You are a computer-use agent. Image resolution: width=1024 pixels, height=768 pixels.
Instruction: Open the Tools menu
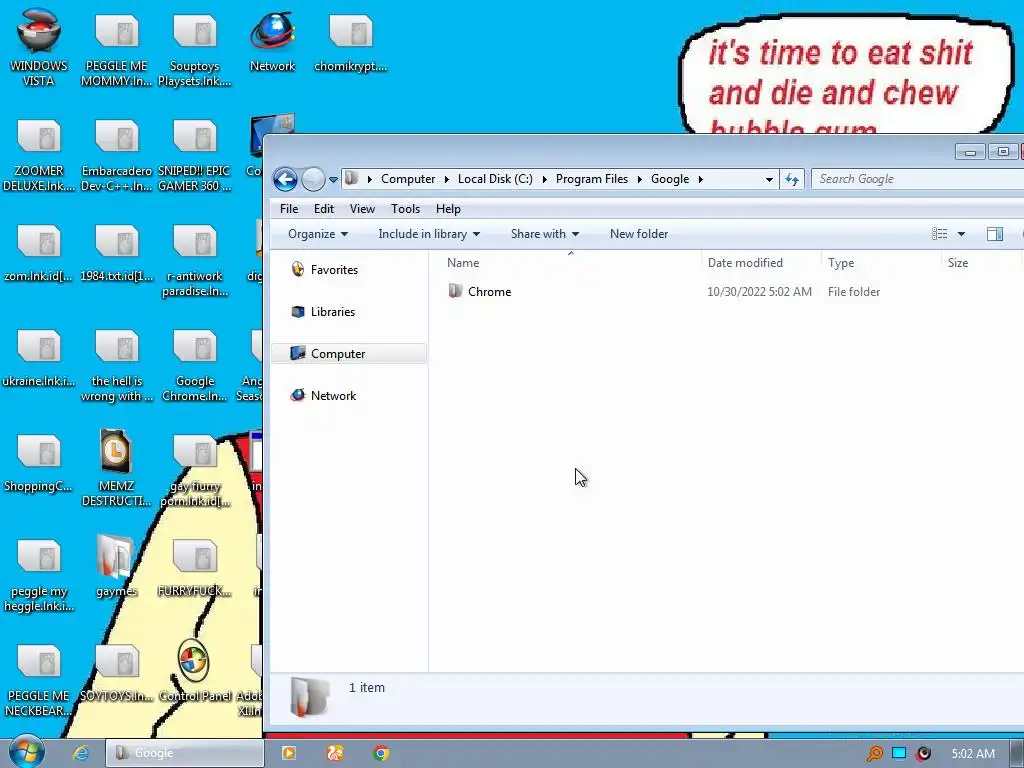point(405,209)
